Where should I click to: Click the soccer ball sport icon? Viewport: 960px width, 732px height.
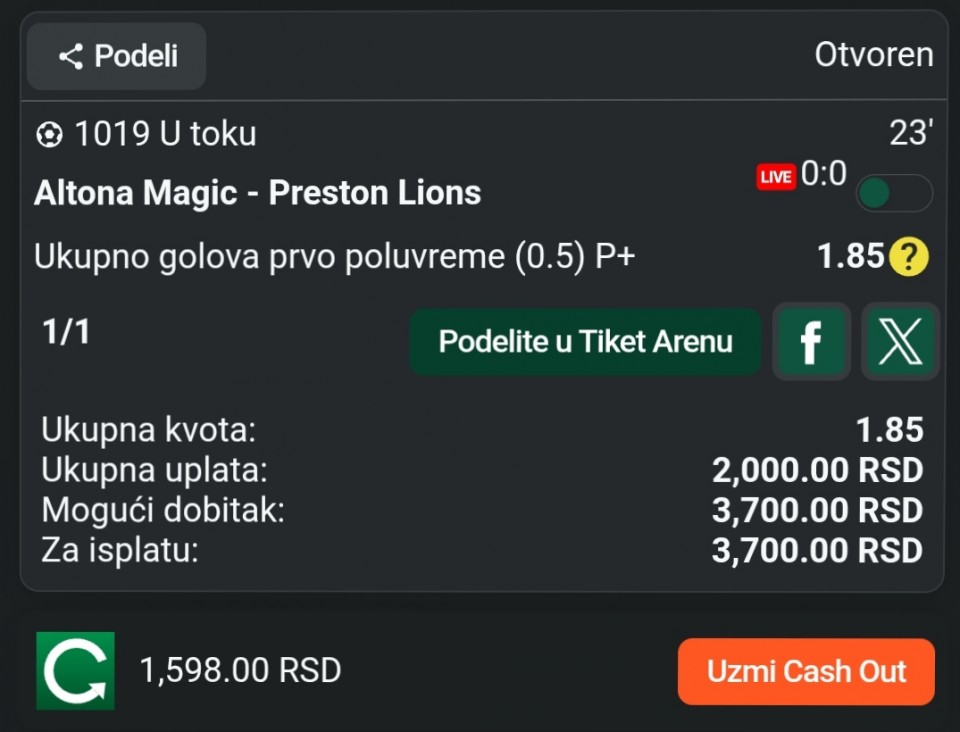[49, 135]
